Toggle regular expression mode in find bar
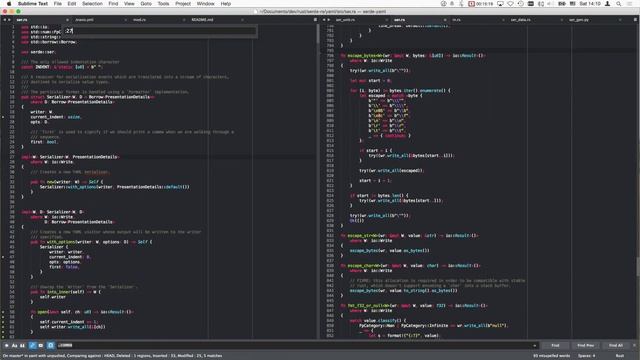 pyautogui.click(x=7, y=345)
